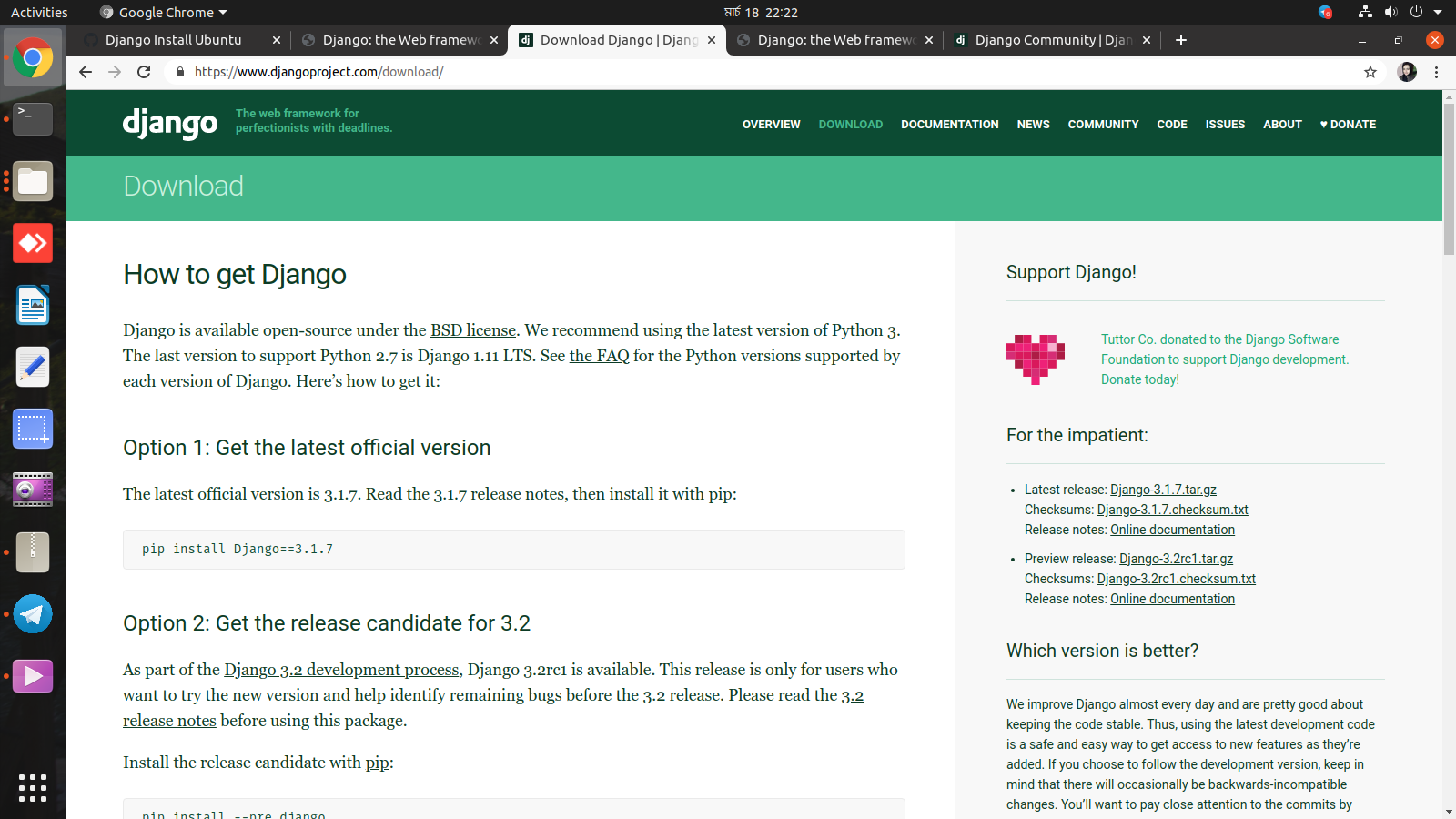This screenshot has height=819, width=1456.
Task: Switch to the Django Install Ubuntu tab
Action: (x=173, y=40)
